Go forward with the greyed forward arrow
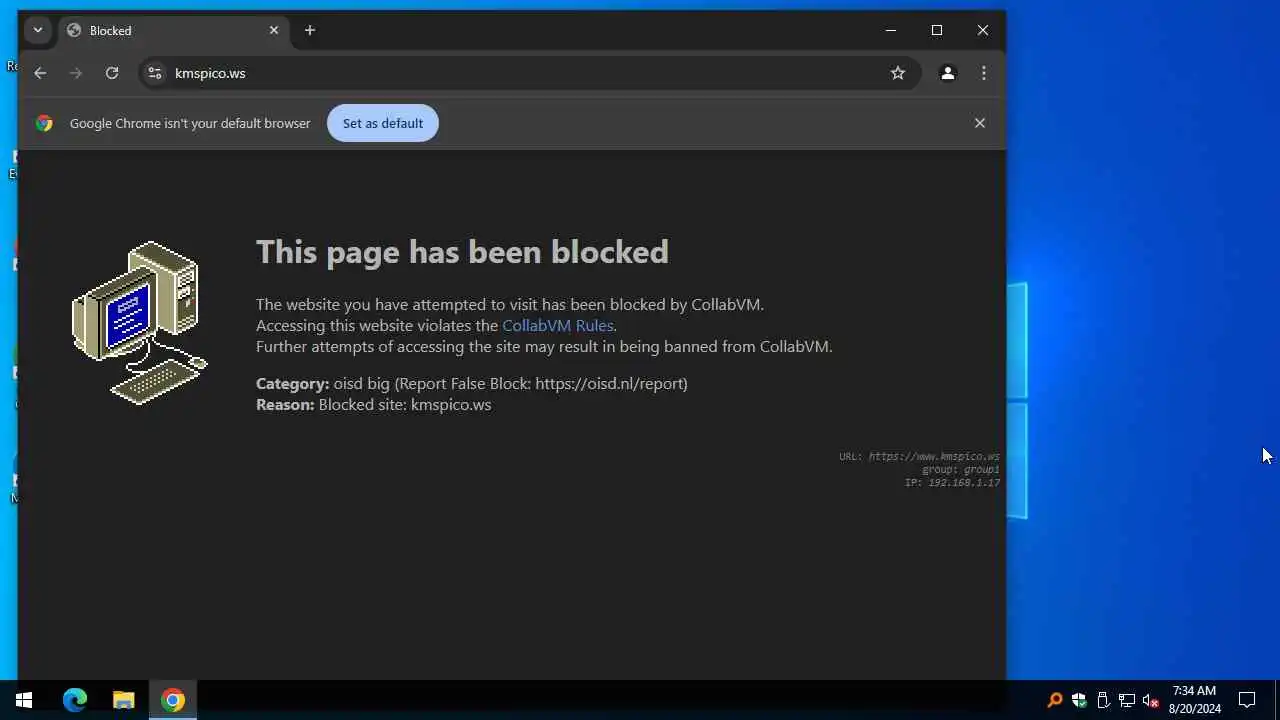The image size is (1280, 720). click(76, 73)
